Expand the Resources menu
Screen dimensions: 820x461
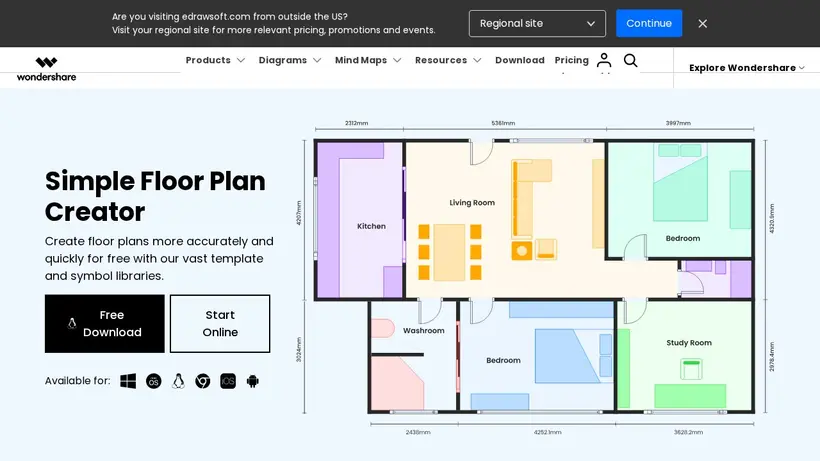tap(448, 60)
